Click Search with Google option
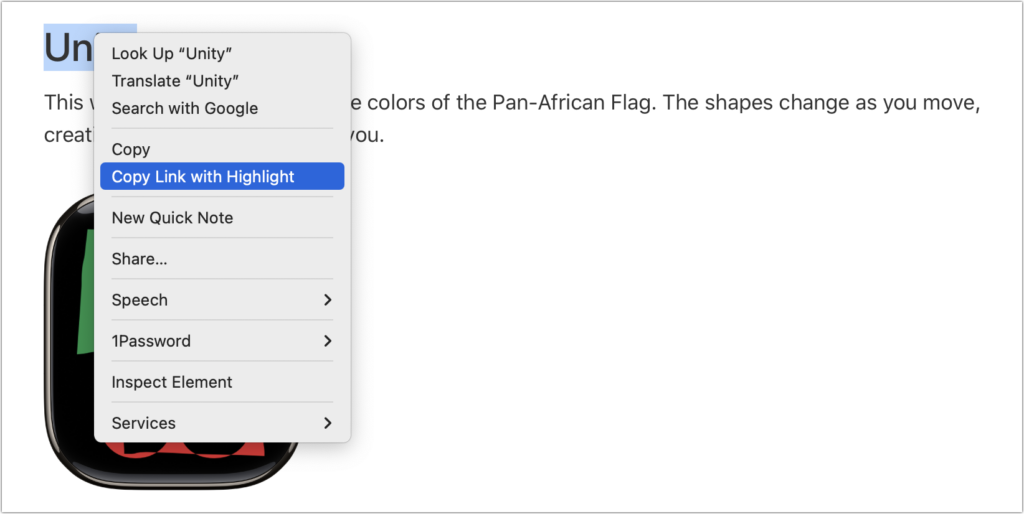 point(185,108)
